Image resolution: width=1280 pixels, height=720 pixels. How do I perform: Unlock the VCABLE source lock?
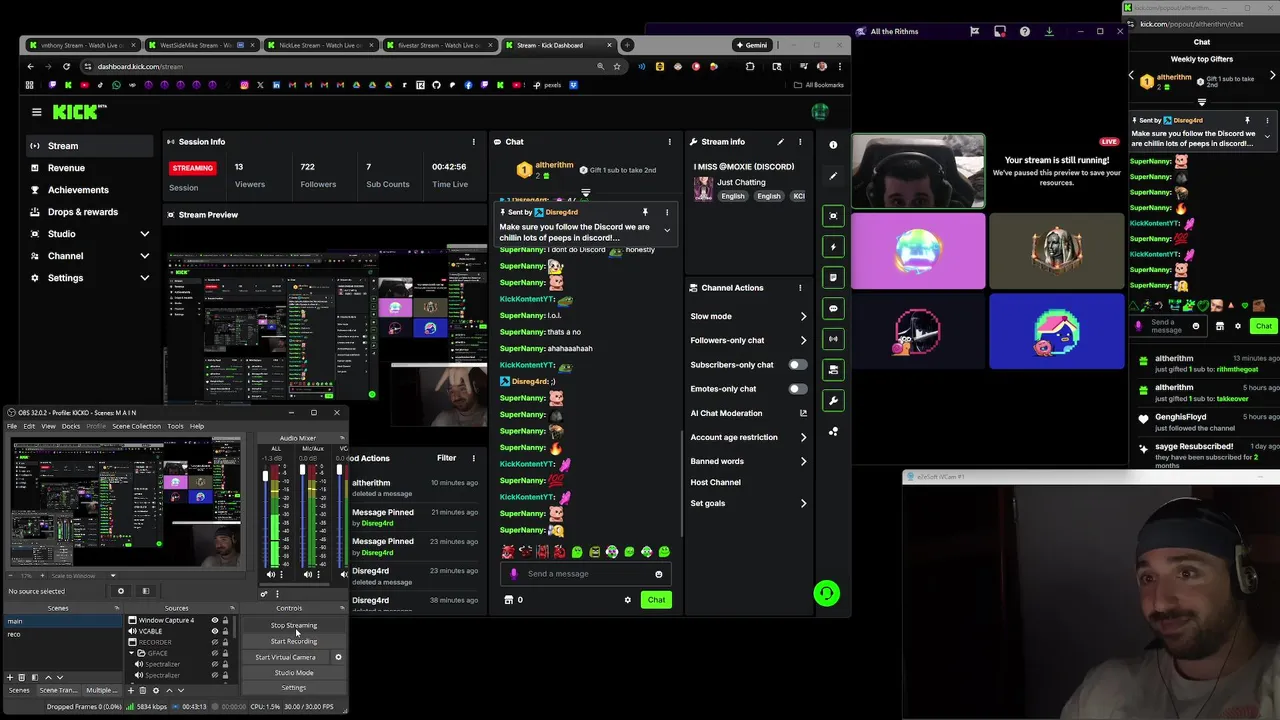[226, 631]
